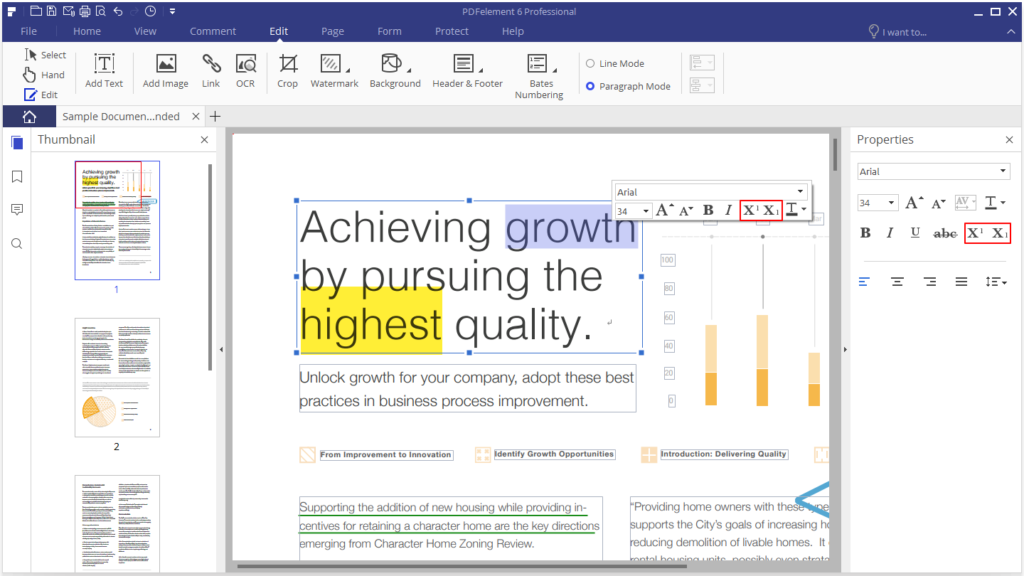Insert a Link using the Link icon
Viewport: 1024px width, 576px height.
[211, 71]
